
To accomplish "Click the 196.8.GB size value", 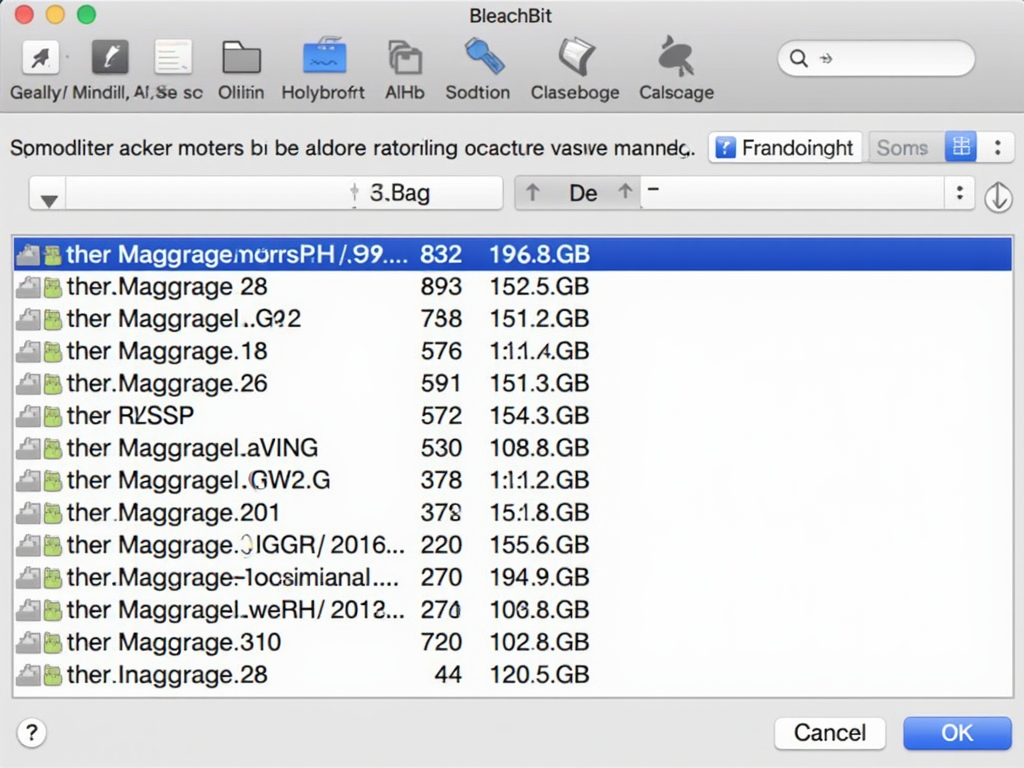I will pyautogui.click(x=539, y=254).
